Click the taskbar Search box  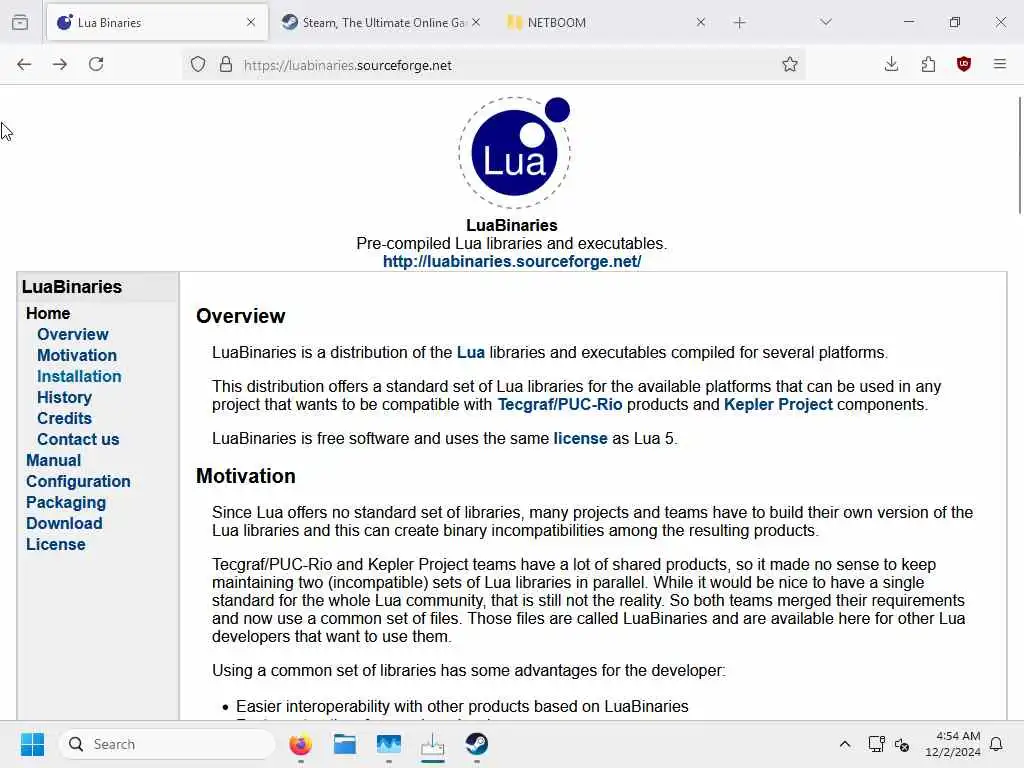pos(167,744)
